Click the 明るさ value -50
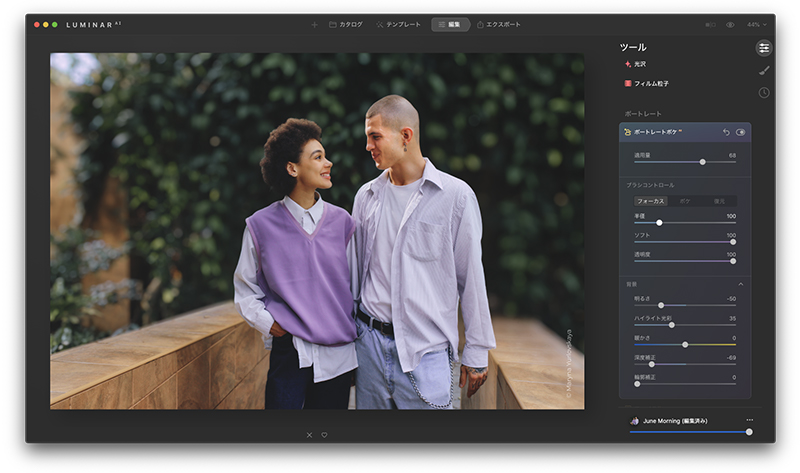 coord(731,298)
